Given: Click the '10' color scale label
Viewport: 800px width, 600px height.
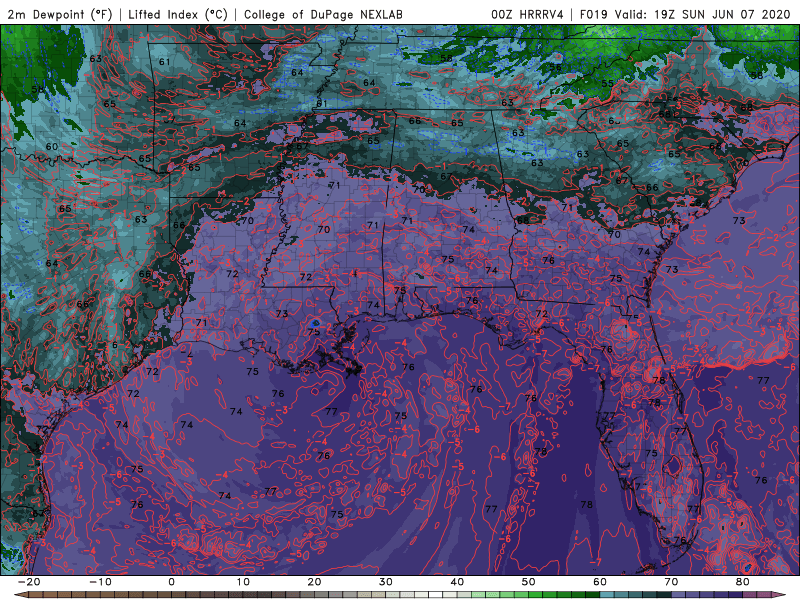Looking at the screenshot, I should [243, 582].
